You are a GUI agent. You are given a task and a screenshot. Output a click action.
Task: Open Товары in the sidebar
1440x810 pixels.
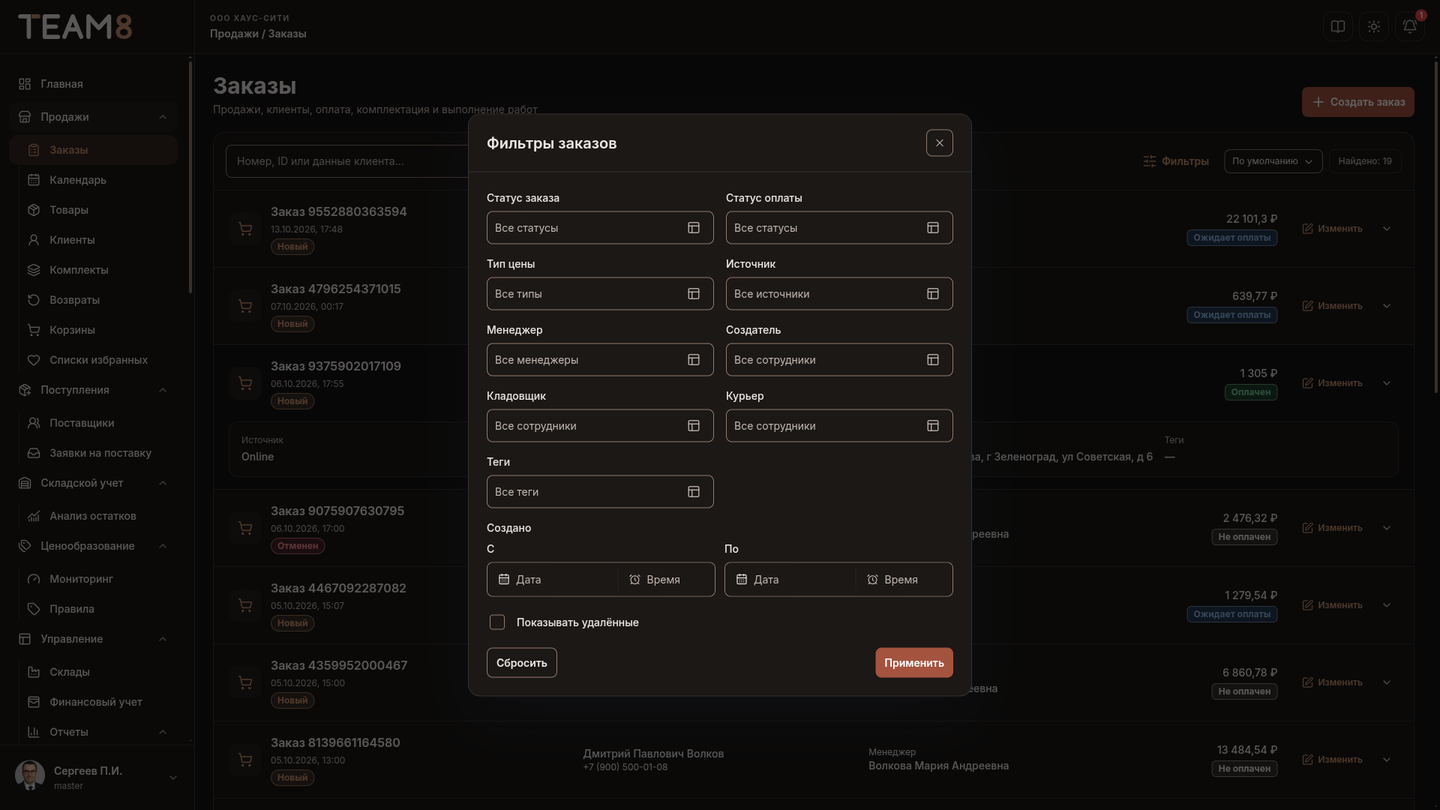[94, 210]
